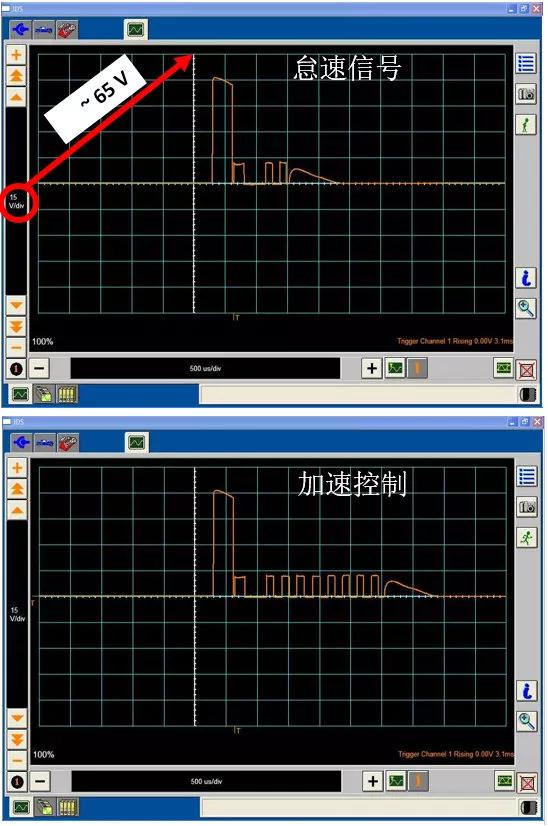Click the double up arrow in 加速控制 window
Image resolution: width=548 pixels, height=826 pixels.
click(x=17, y=489)
